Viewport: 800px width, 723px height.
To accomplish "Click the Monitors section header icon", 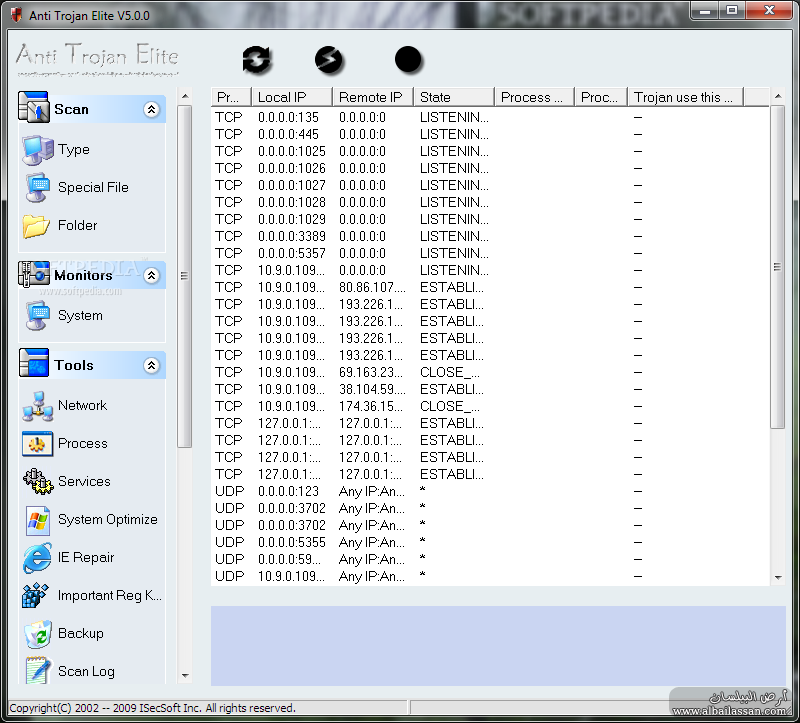I will pyautogui.click(x=34, y=274).
